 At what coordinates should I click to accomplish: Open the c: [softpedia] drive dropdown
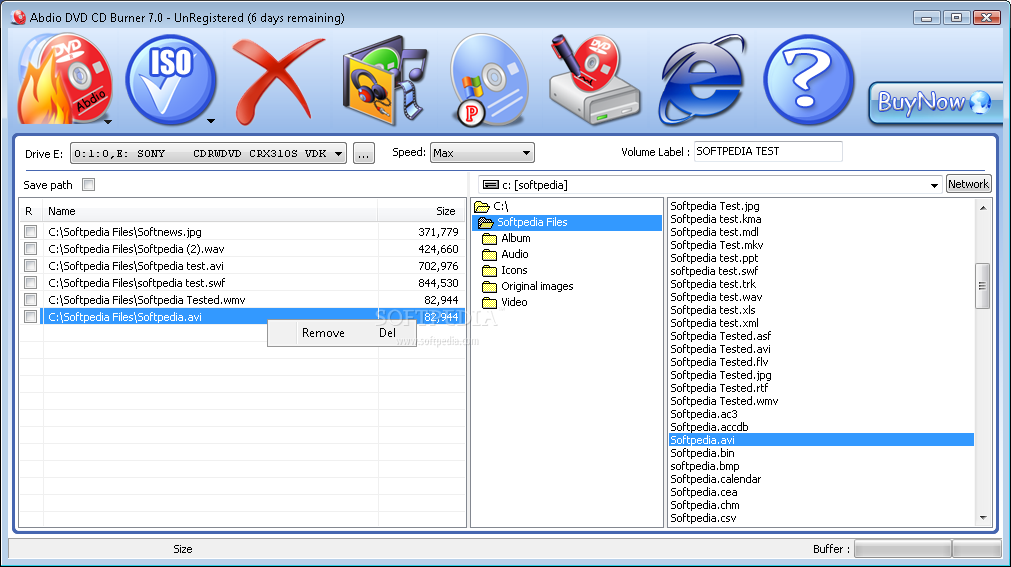tap(711, 185)
